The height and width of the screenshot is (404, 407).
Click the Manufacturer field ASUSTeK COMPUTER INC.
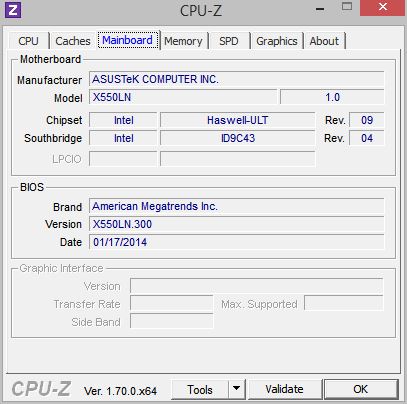[x=237, y=79]
